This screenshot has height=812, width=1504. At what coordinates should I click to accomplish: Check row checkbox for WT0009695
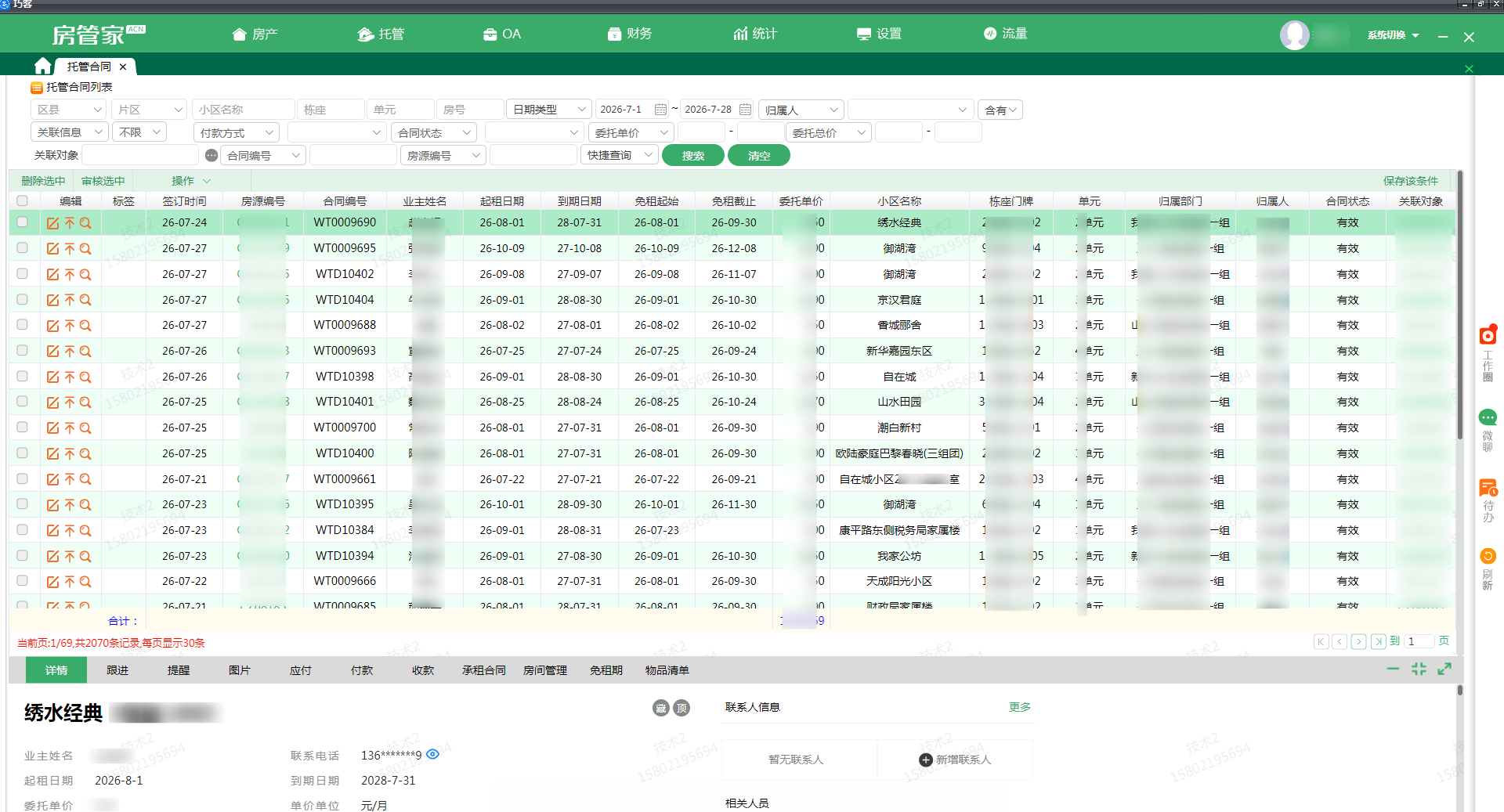(x=22, y=248)
